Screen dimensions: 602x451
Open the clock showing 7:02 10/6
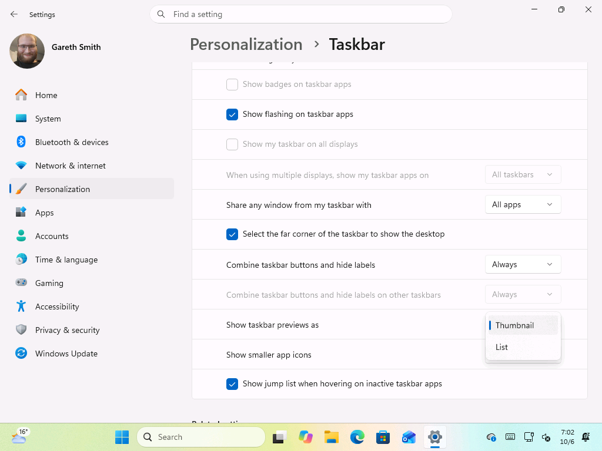pyautogui.click(x=567, y=437)
